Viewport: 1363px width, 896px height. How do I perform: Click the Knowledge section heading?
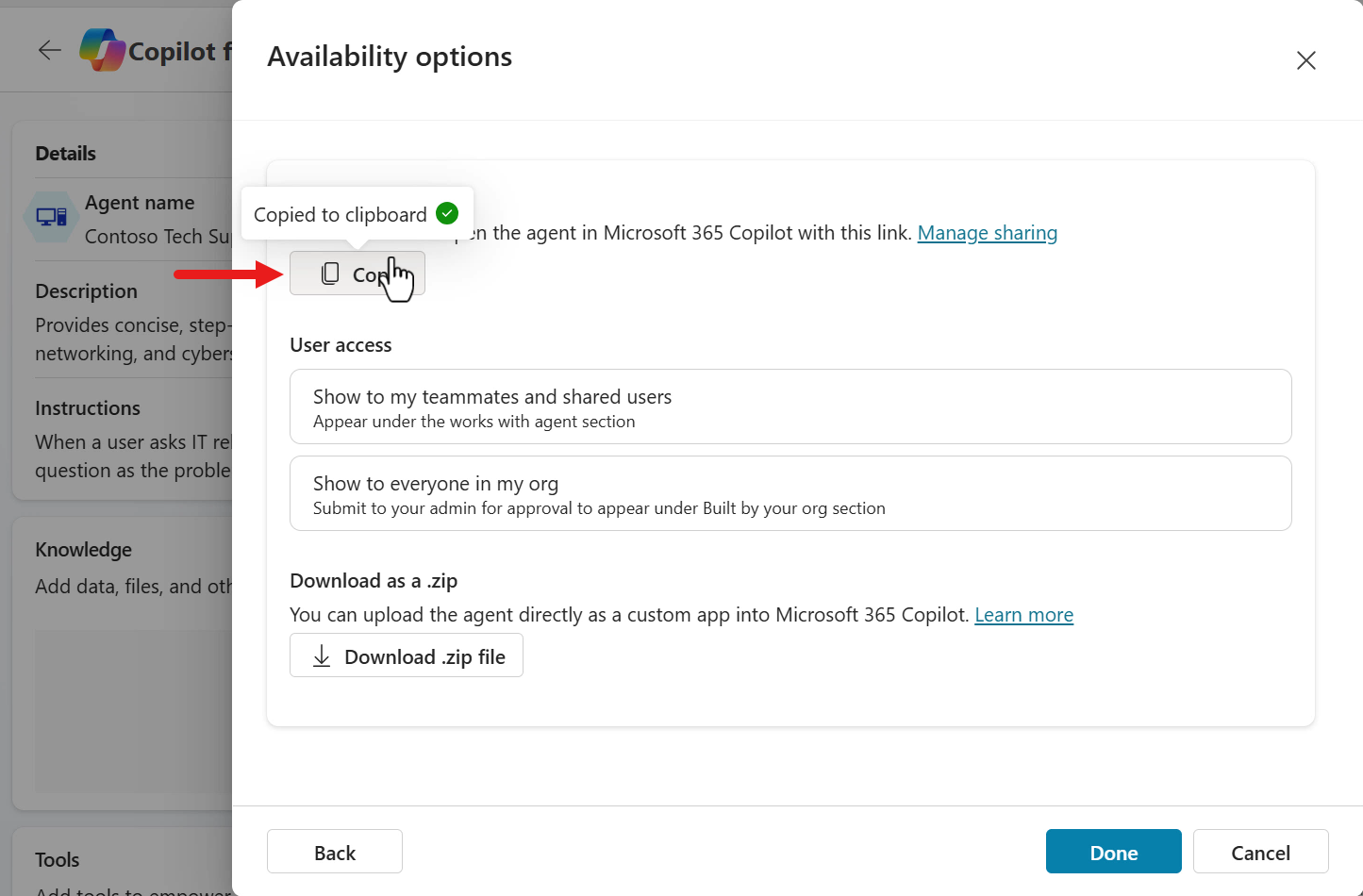click(x=84, y=550)
